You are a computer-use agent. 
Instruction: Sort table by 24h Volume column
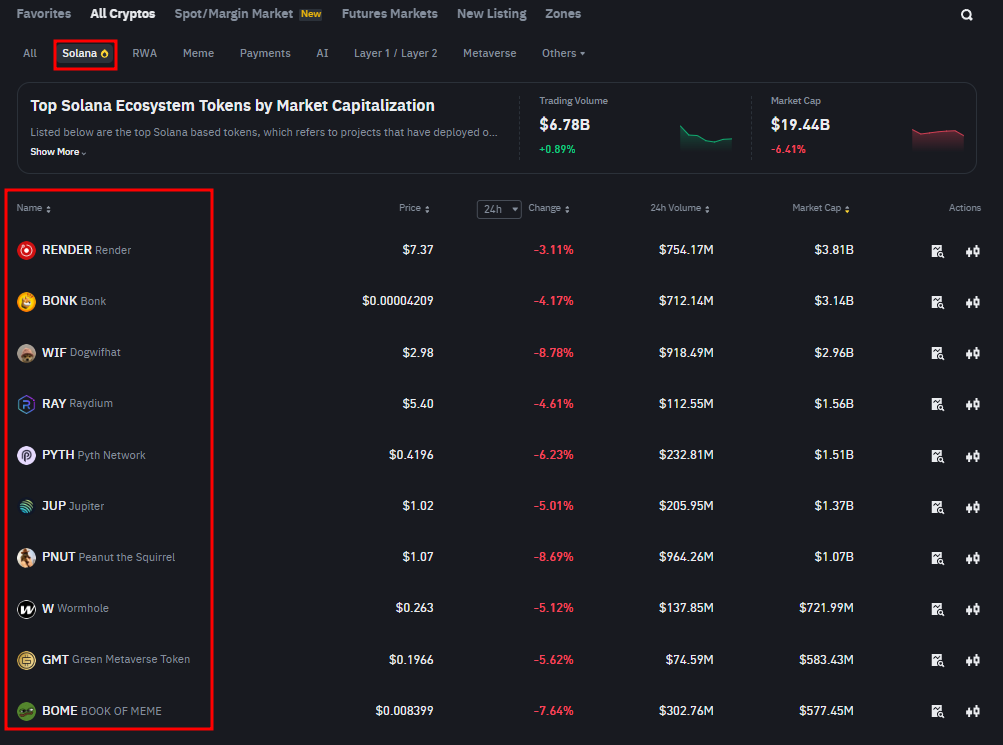(x=680, y=208)
